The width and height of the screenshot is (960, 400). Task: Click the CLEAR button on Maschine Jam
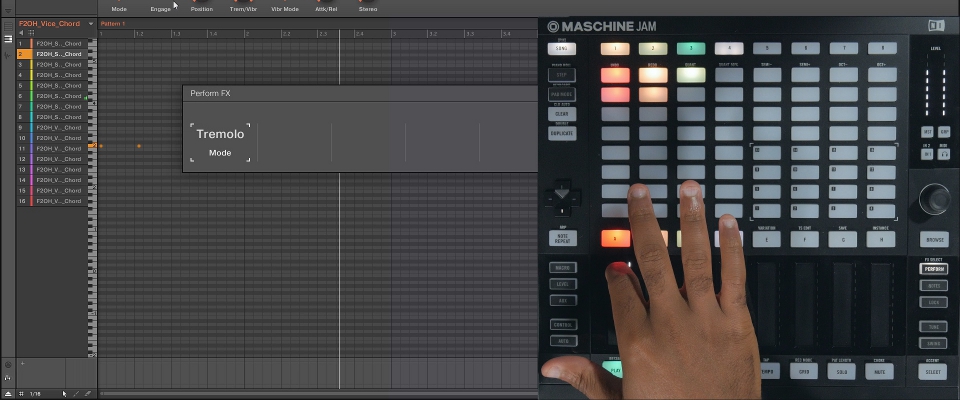click(562, 114)
